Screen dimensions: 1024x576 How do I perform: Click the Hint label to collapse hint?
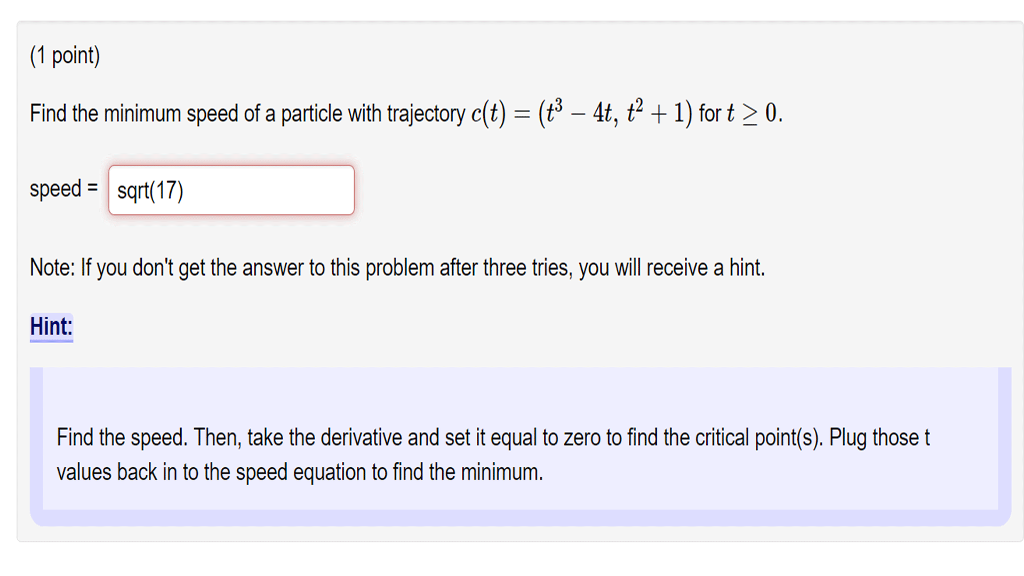(x=49, y=325)
